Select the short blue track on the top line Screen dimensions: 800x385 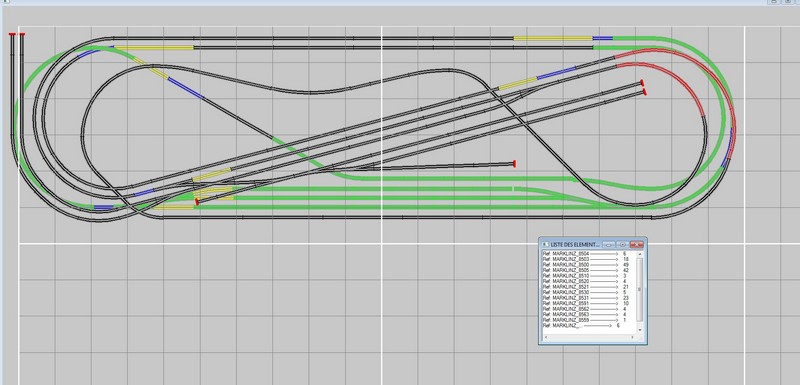click(603, 38)
